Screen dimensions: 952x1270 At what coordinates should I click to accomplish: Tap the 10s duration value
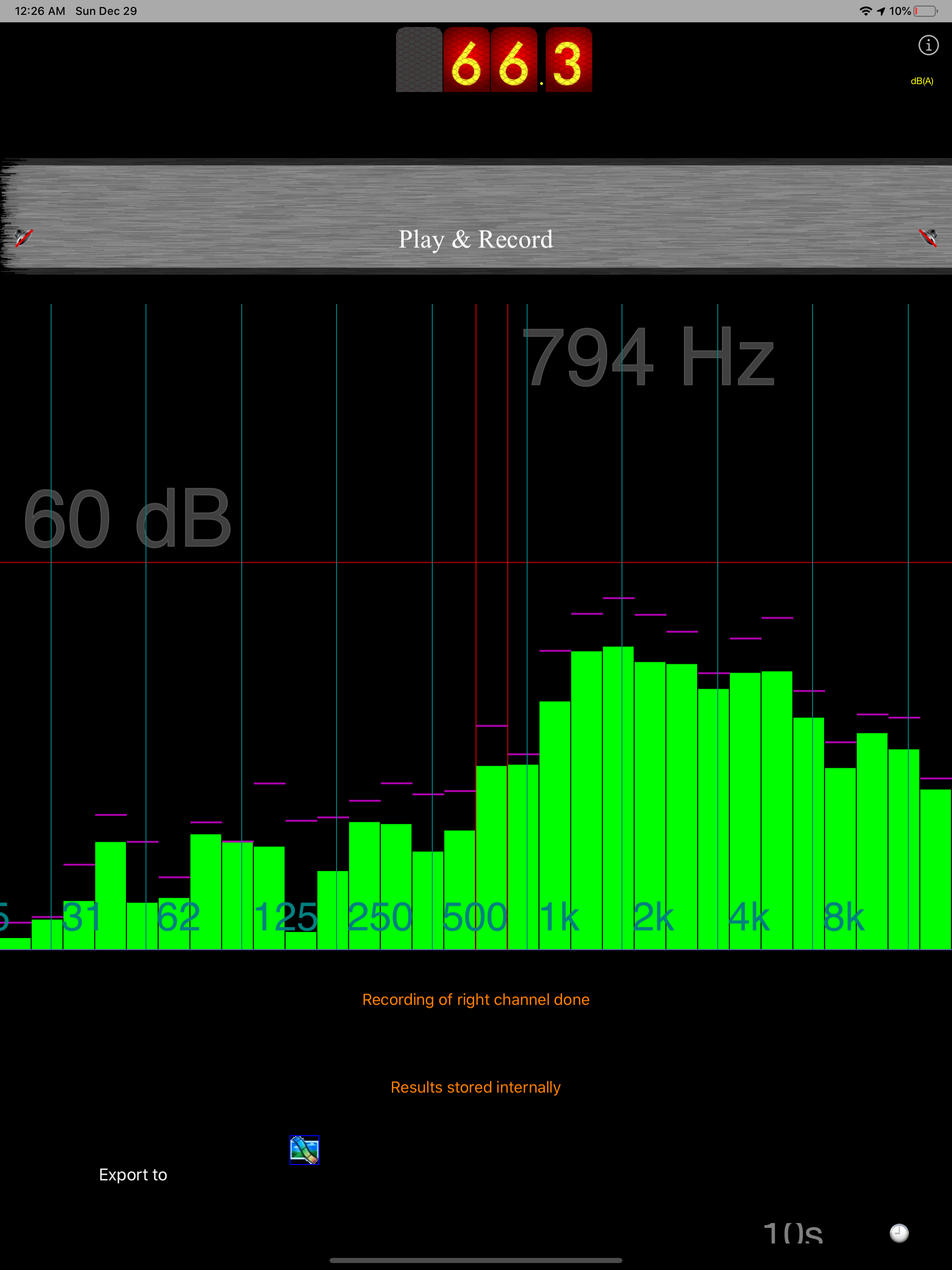coord(793,1233)
